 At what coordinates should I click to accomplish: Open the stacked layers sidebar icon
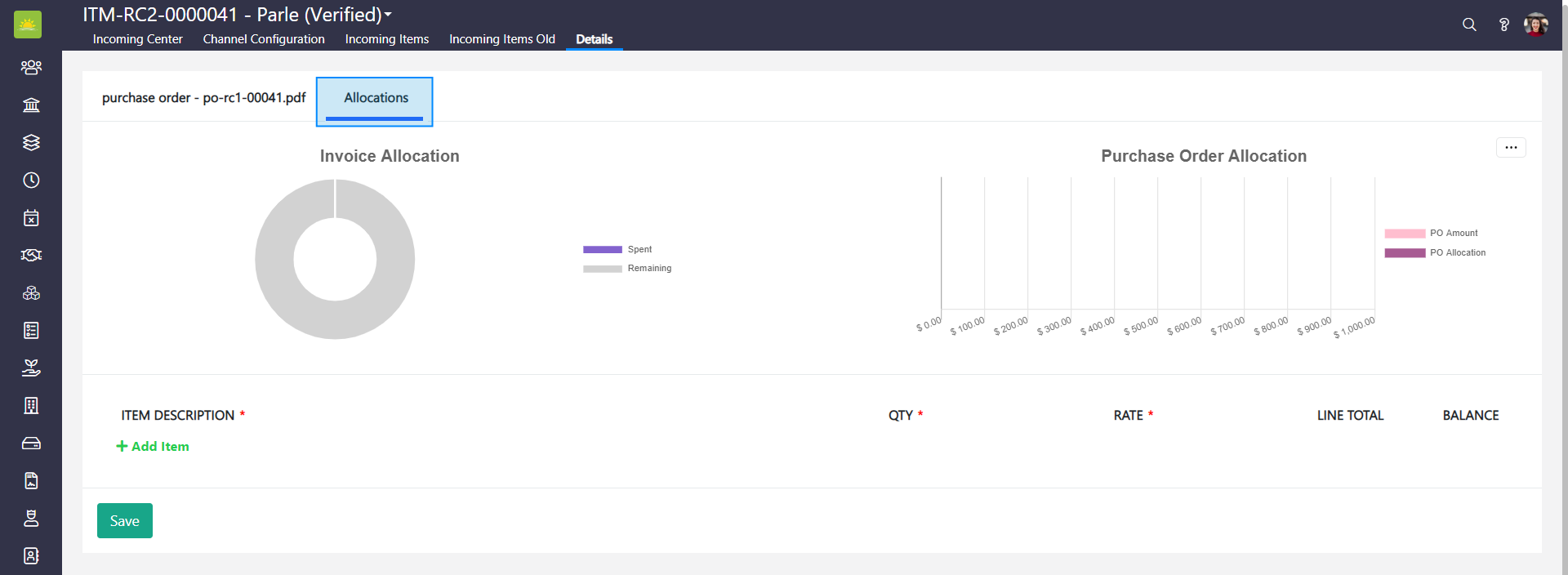[x=31, y=142]
